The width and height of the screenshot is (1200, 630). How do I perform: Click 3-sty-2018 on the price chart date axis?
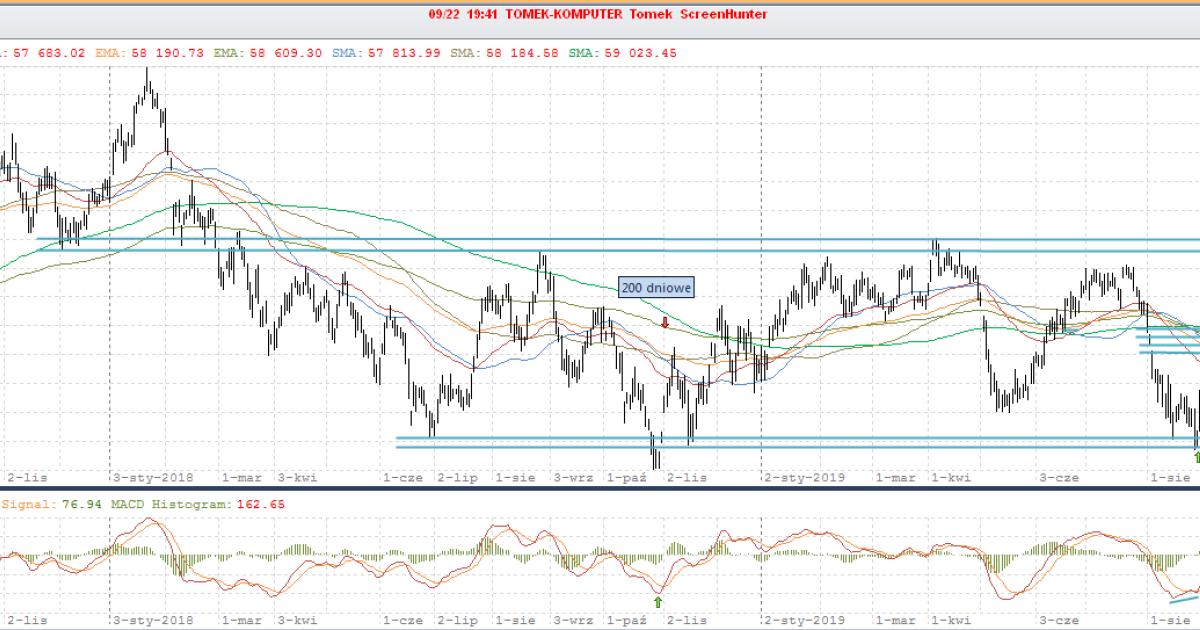pyautogui.click(x=154, y=477)
